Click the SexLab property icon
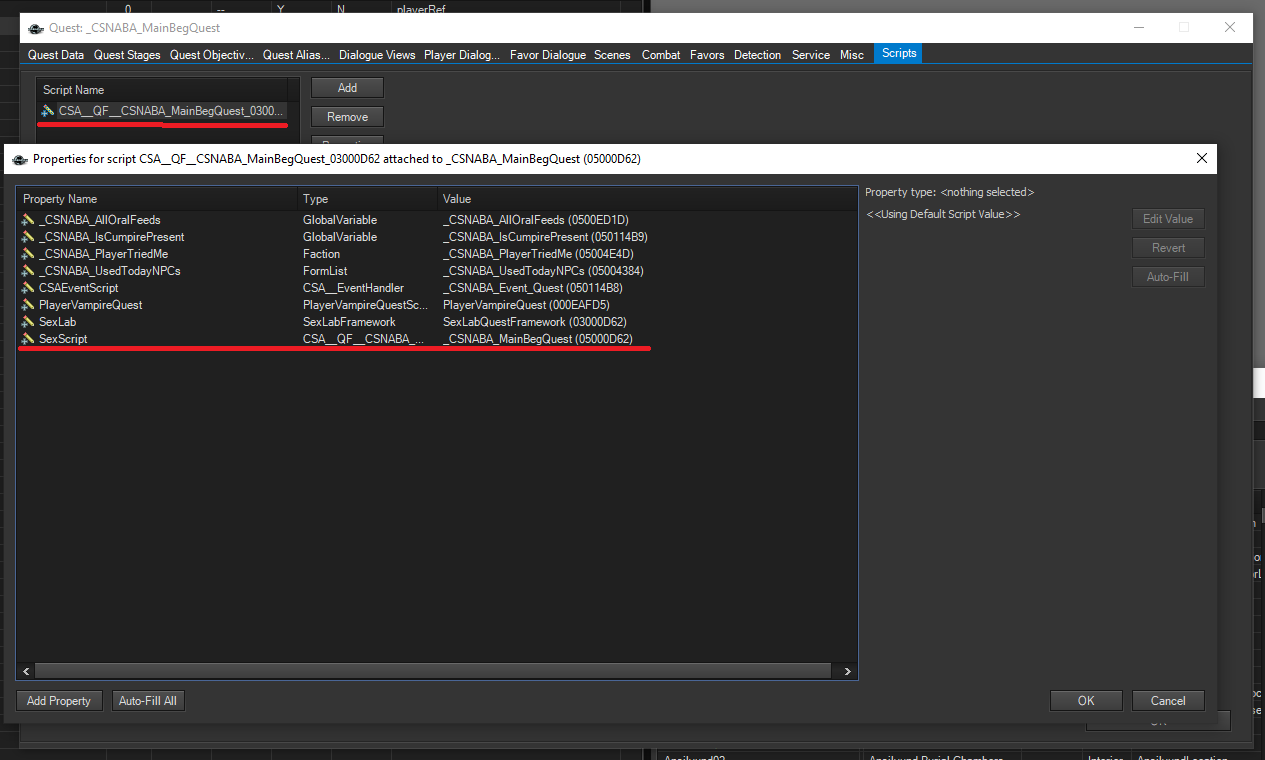 (28, 322)
